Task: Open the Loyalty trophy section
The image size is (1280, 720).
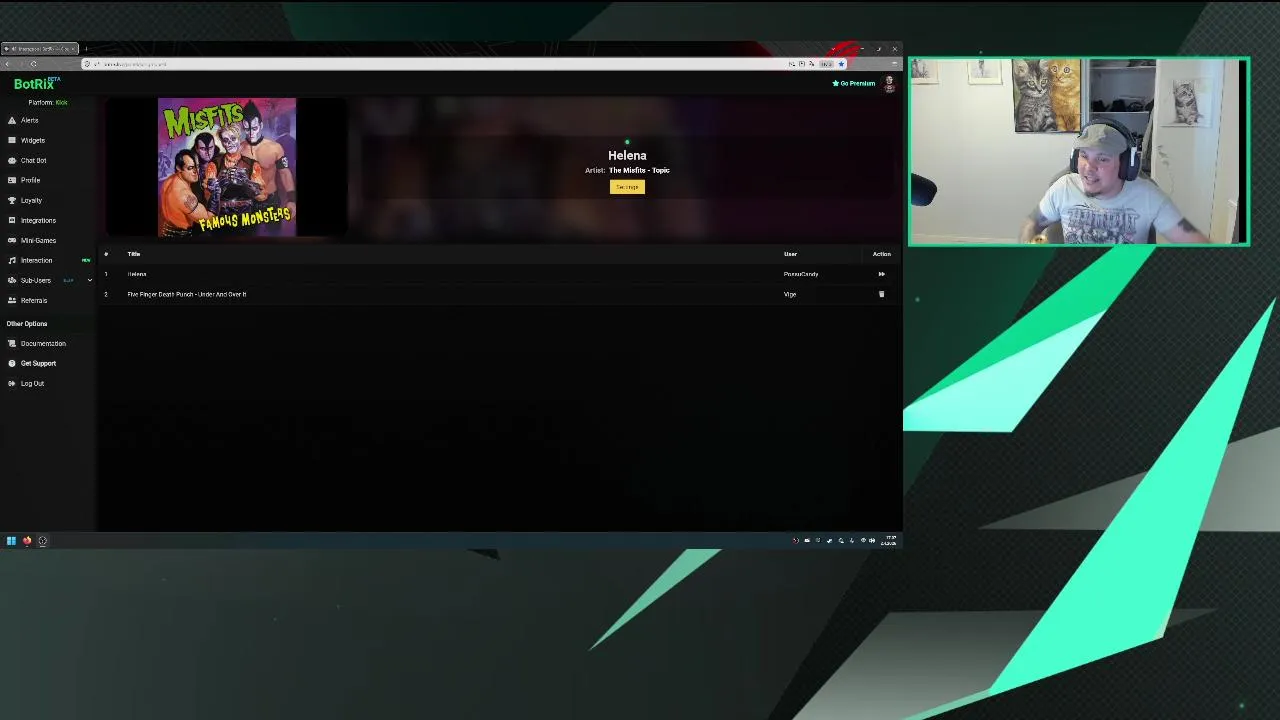Action: [31, 200]
